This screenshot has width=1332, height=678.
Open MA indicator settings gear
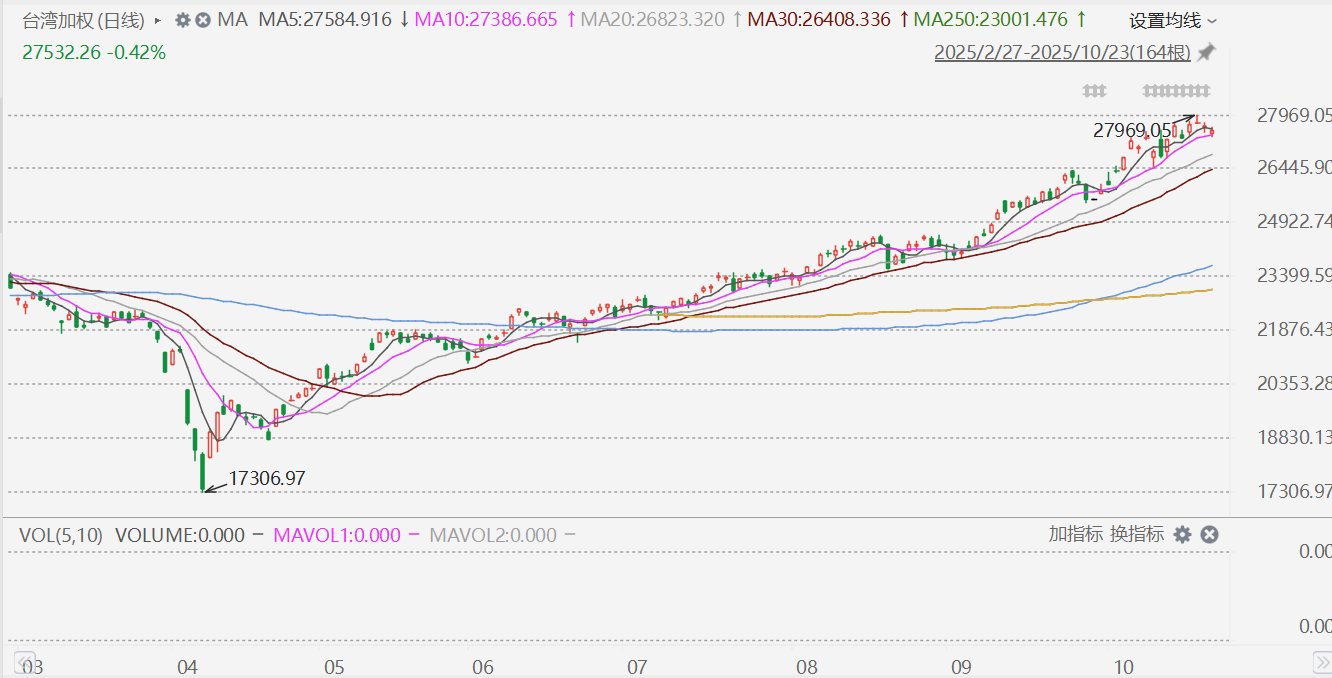183,20
